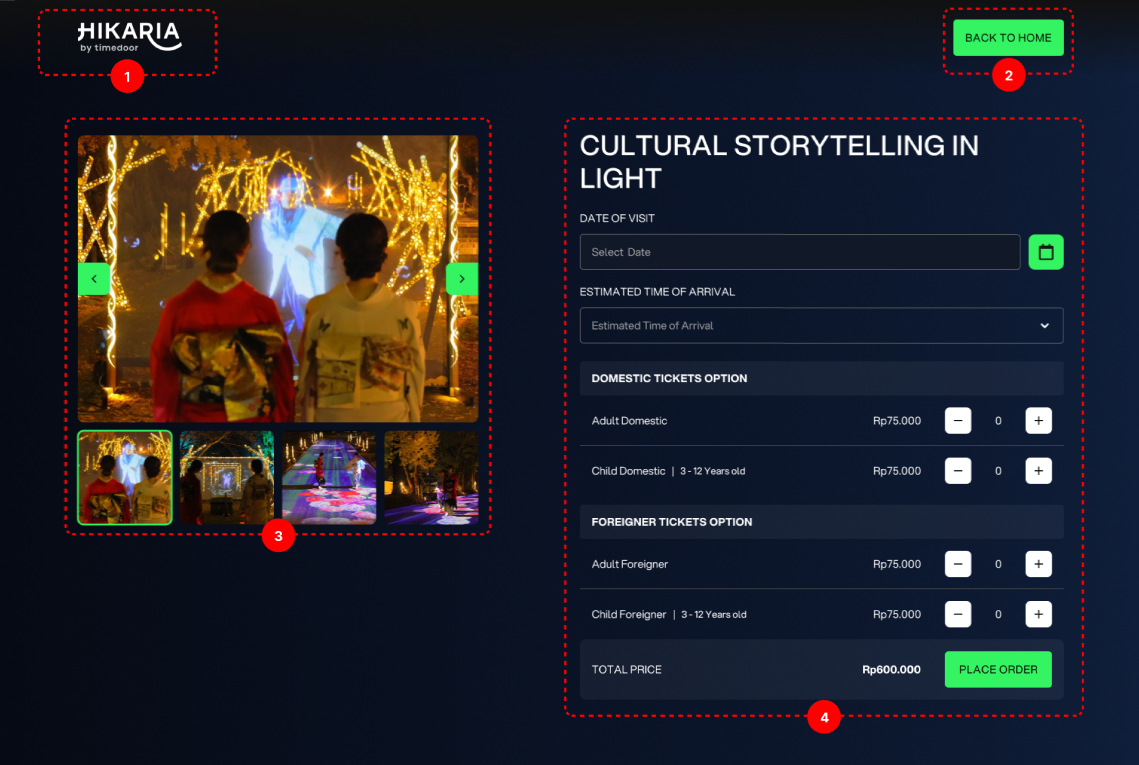Click the Hikaria by timedoor logo
1139x765 pixels.
129,37
